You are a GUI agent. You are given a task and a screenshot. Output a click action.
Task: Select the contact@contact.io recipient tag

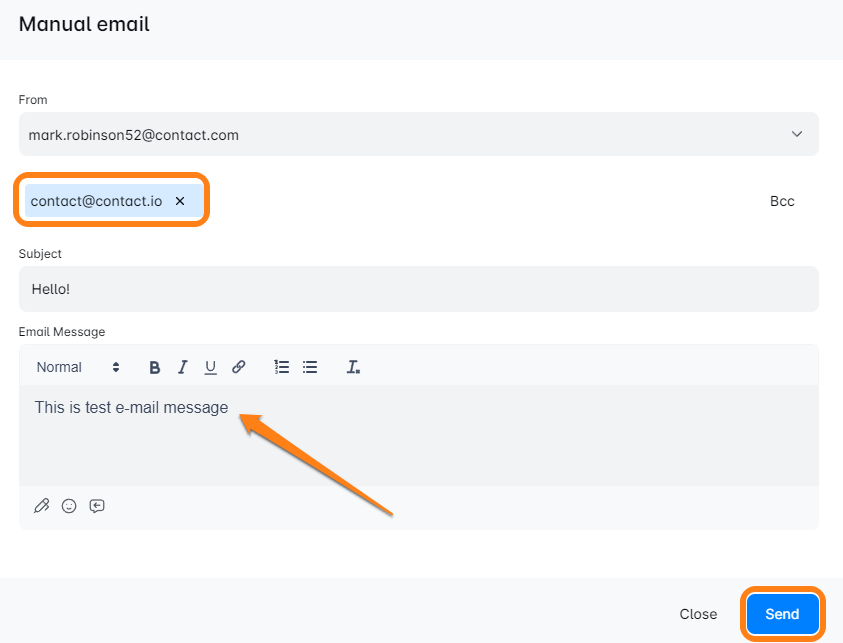[96, 201]
